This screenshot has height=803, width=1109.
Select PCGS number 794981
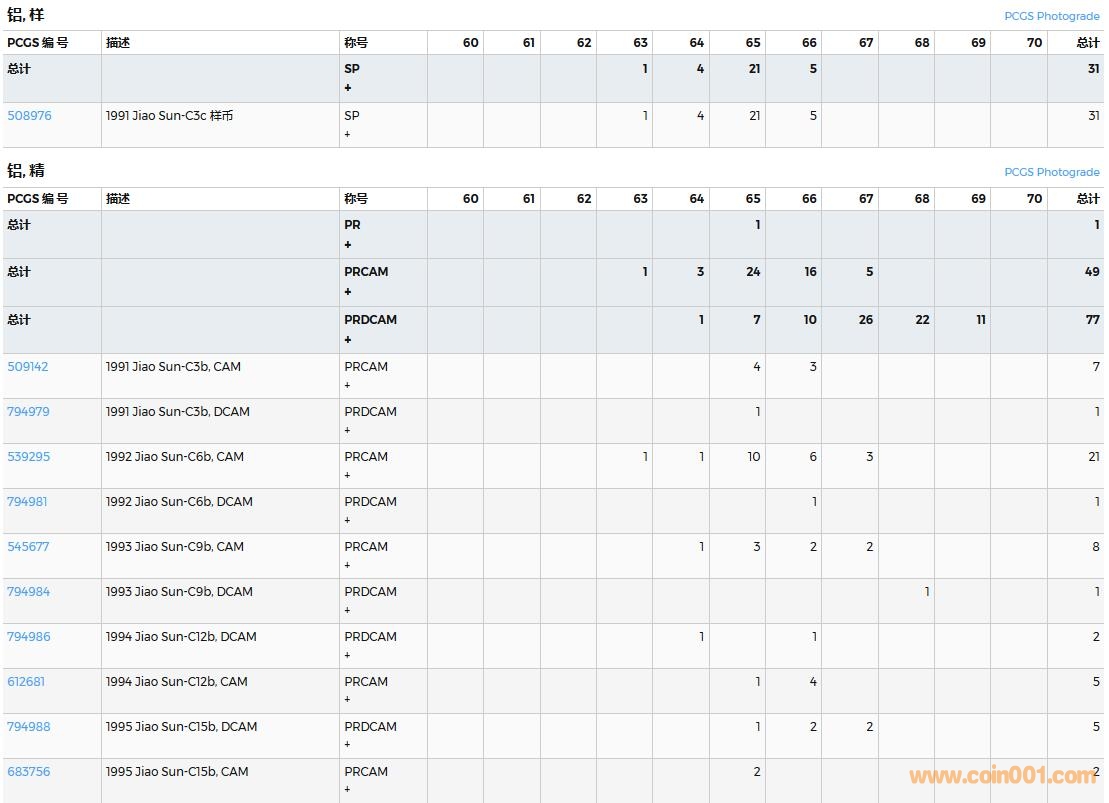[x=27, y=502]
